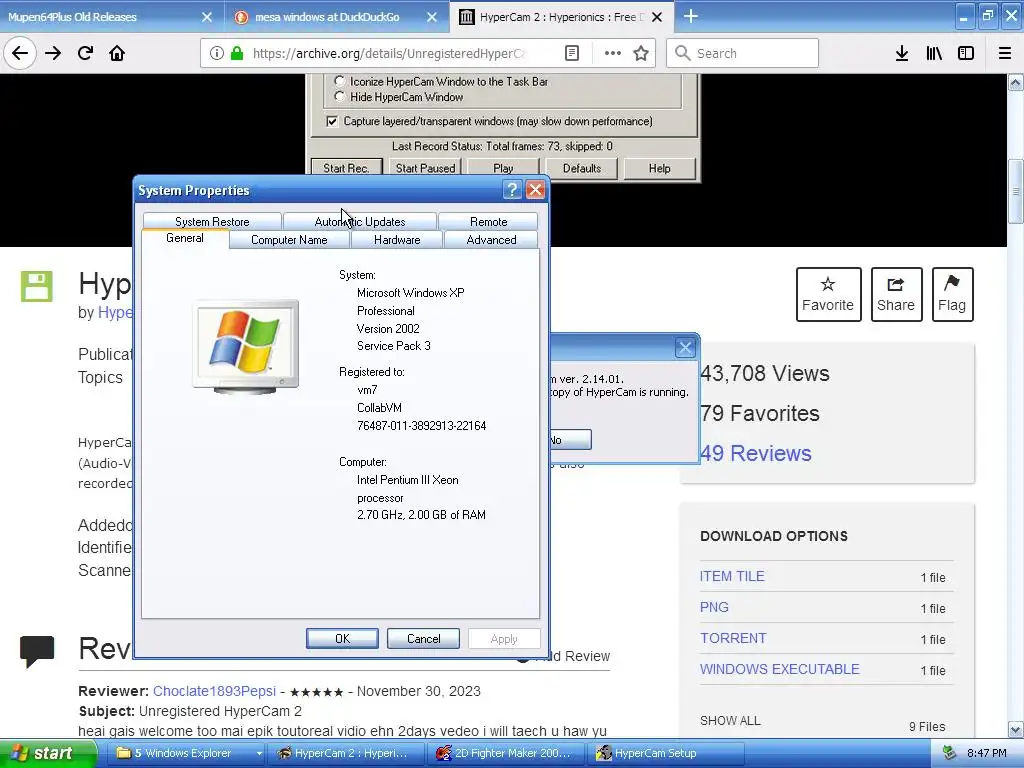Switch to HyperCam Setup taskbar button
1024x768 pixels.
pos(666,753)
